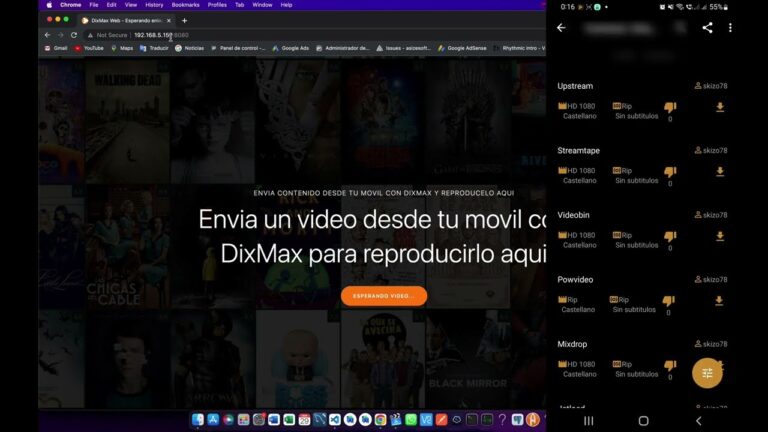Dislike the Streamtape link with thumbs-down
Image resolution: width=768 pixels, height=432 pixels.
(670, 172)
